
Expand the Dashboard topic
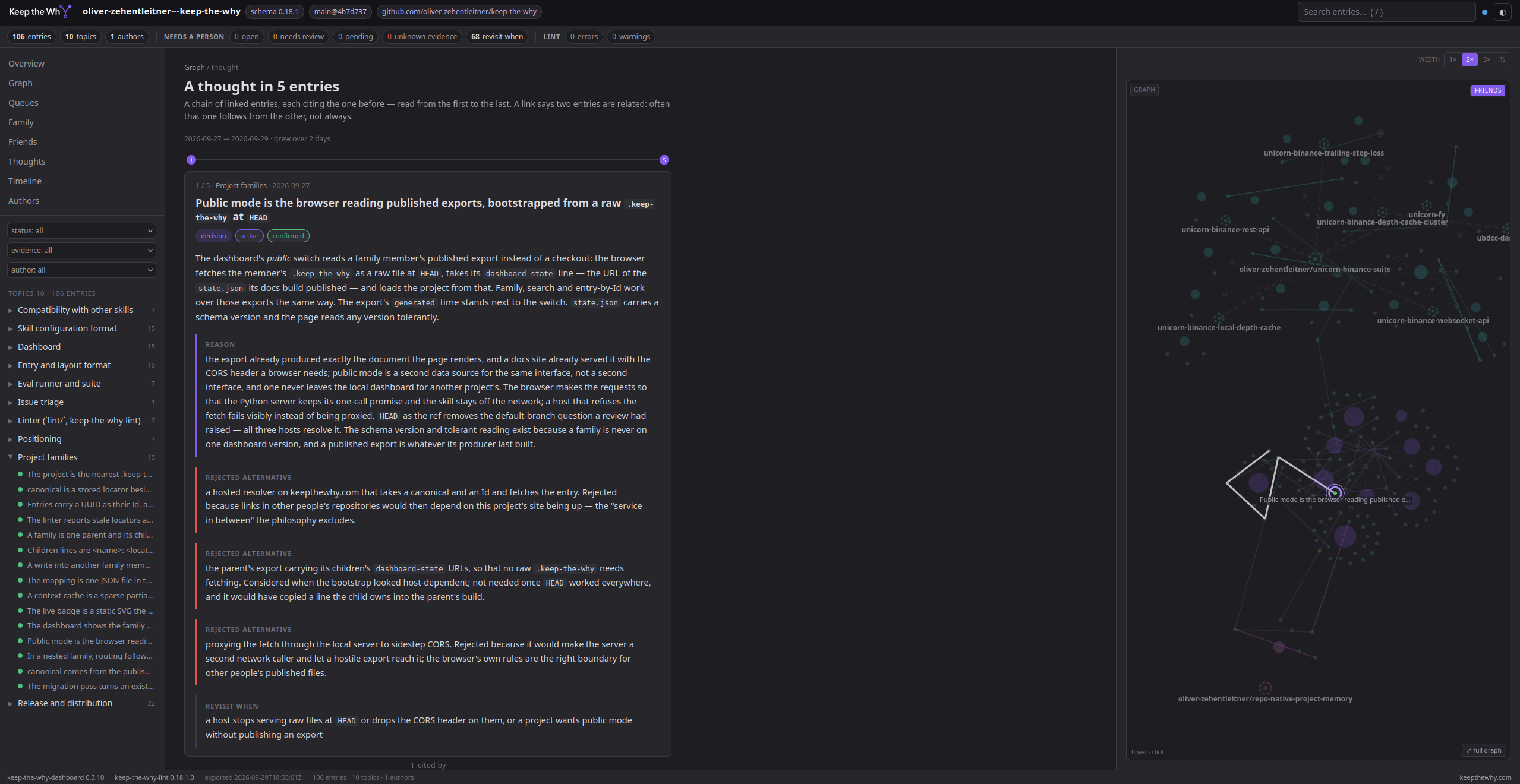81,347
